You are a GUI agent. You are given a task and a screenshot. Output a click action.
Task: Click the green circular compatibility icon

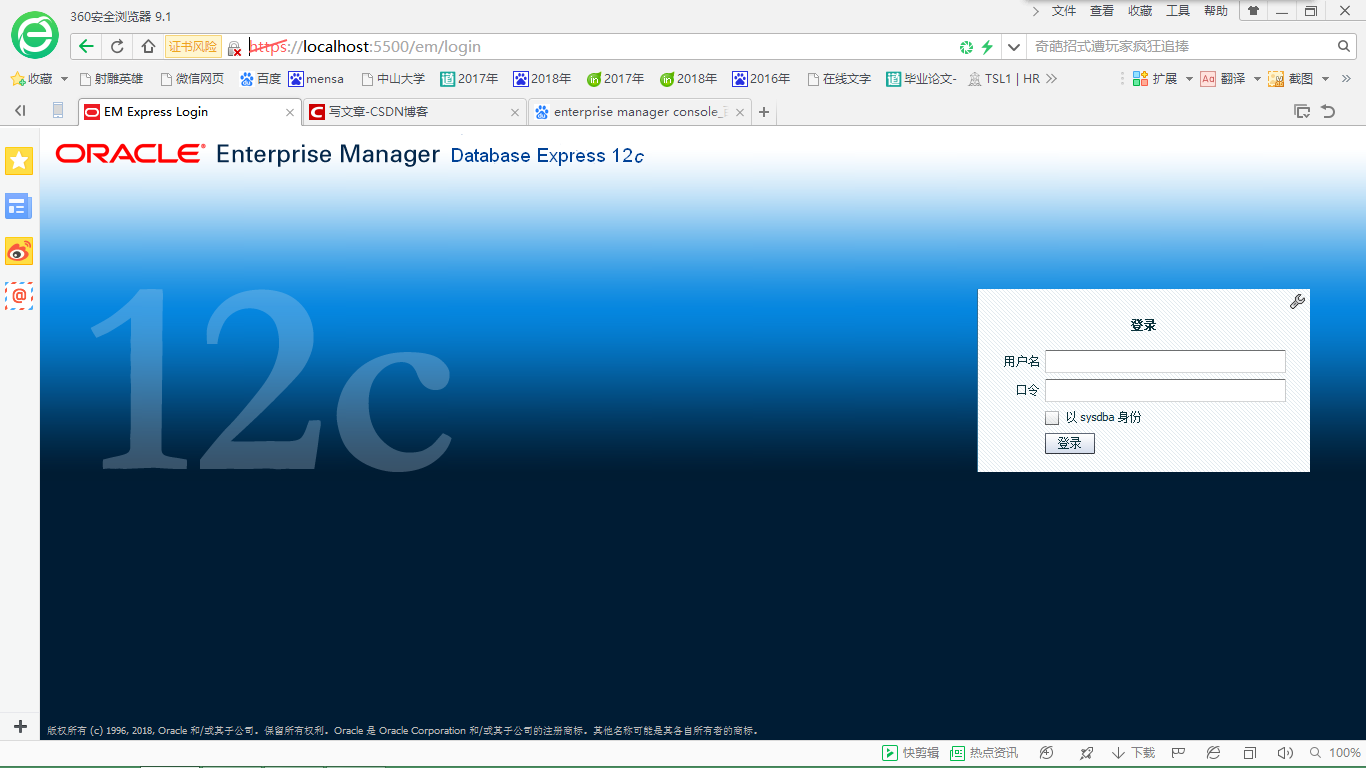[x=966, y=47]
